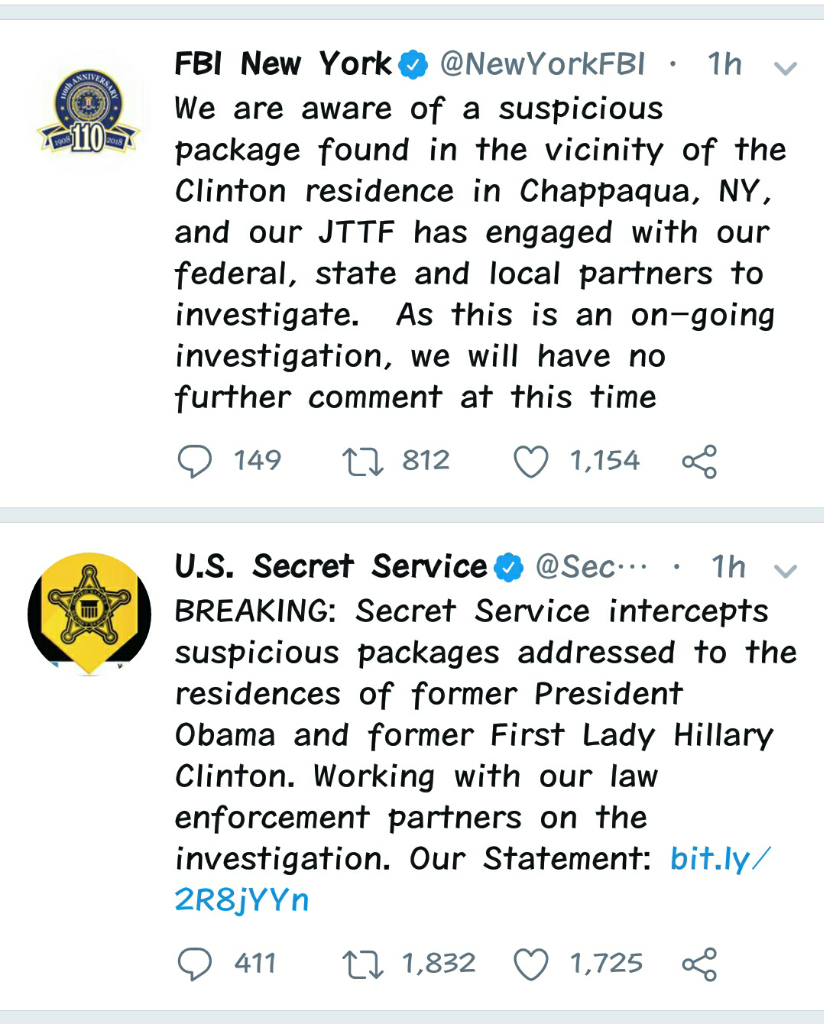The width and height of the screenshot is (824, 1024).
Task: Like the FBI New York tweet
Action: [531, 462]
